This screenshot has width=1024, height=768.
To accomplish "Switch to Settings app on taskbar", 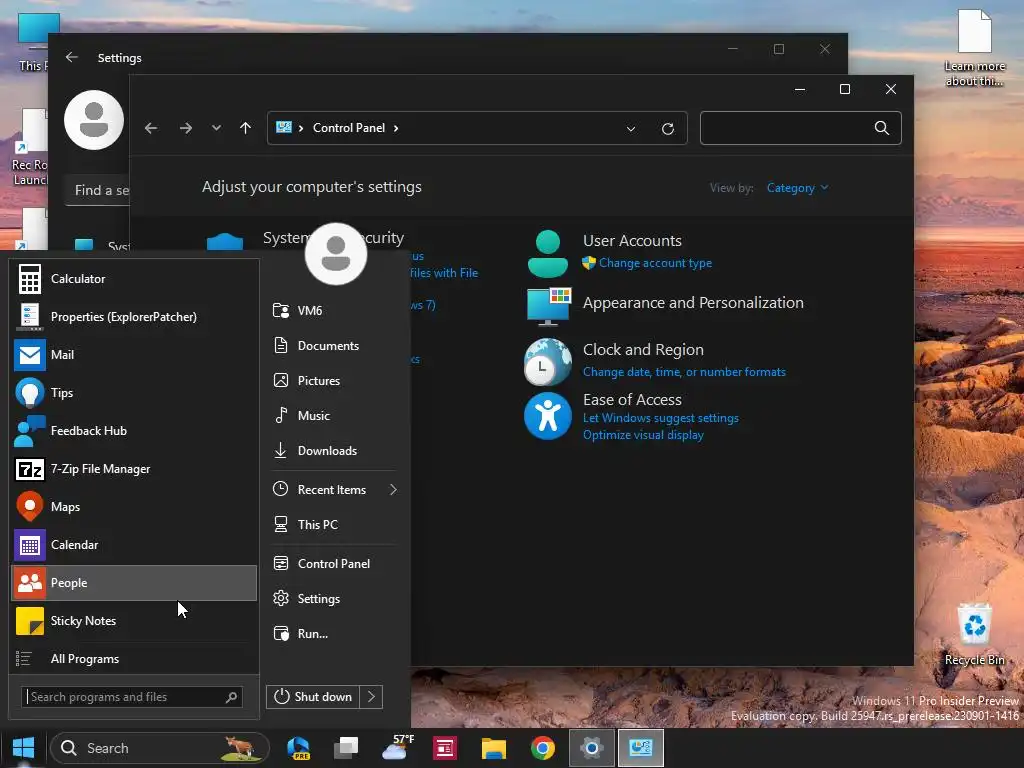I will point(592,748).
